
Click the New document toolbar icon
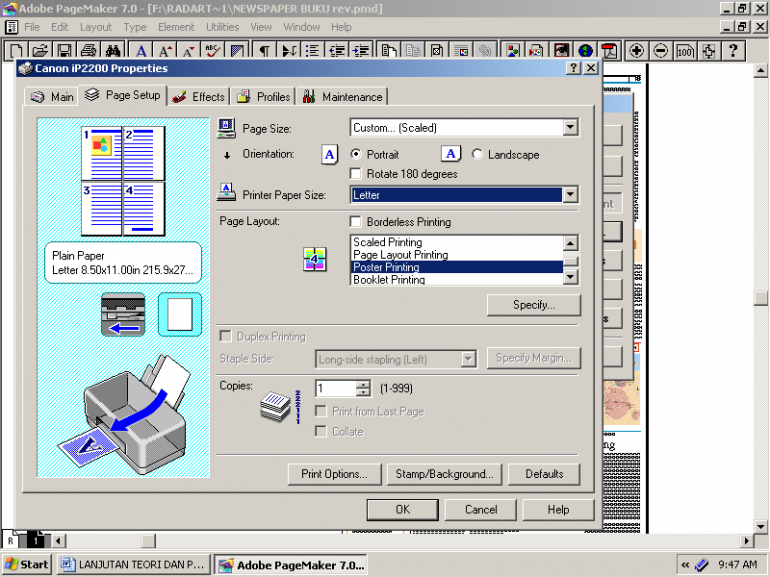(x=16, y=51)
